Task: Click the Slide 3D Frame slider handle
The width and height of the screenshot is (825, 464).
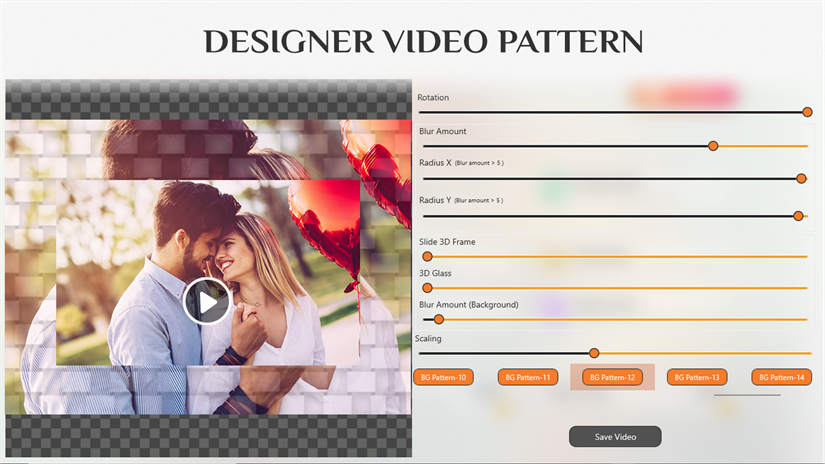Action: [427, 257]
